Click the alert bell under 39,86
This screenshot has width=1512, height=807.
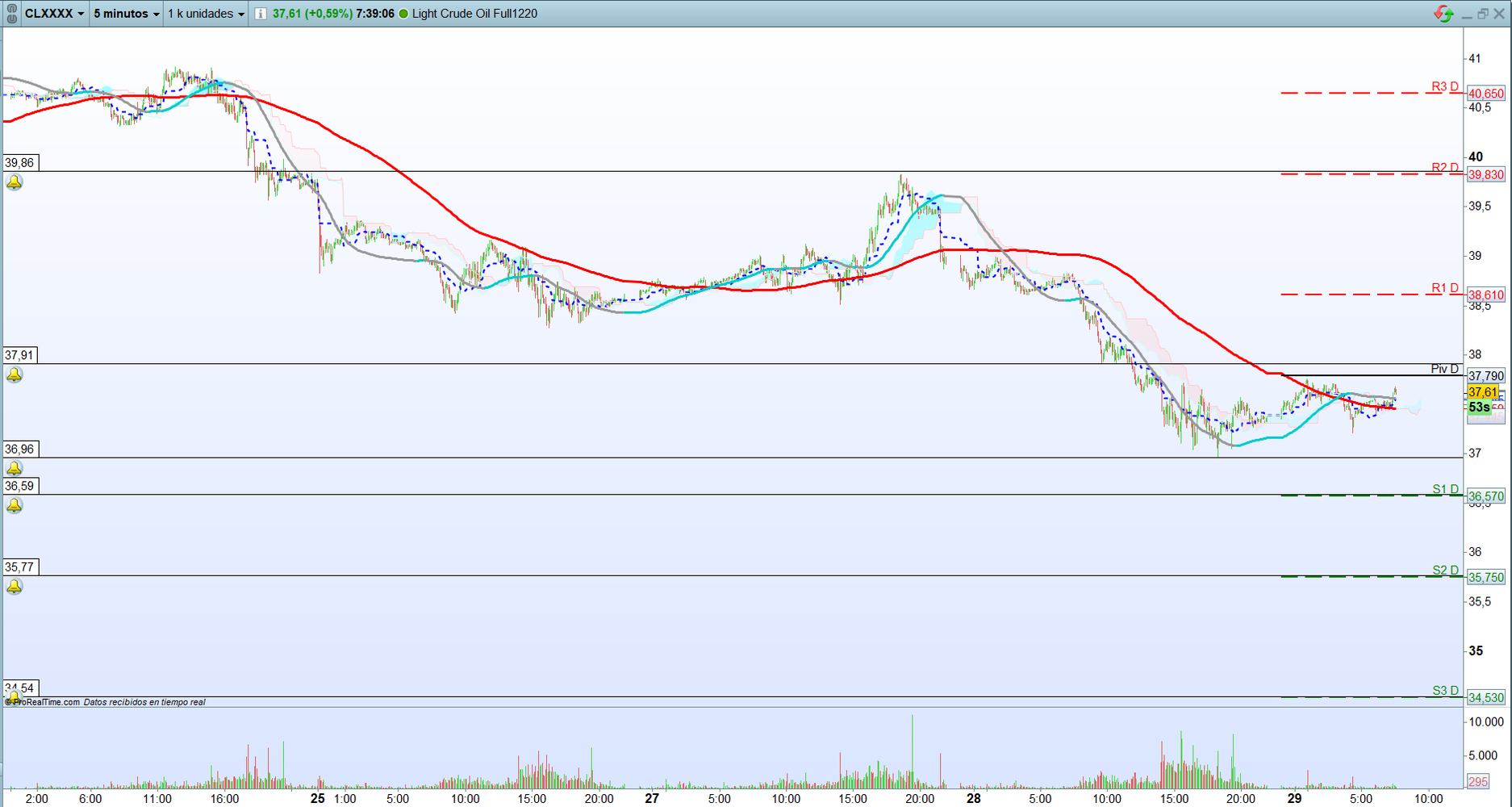[15, 182]
